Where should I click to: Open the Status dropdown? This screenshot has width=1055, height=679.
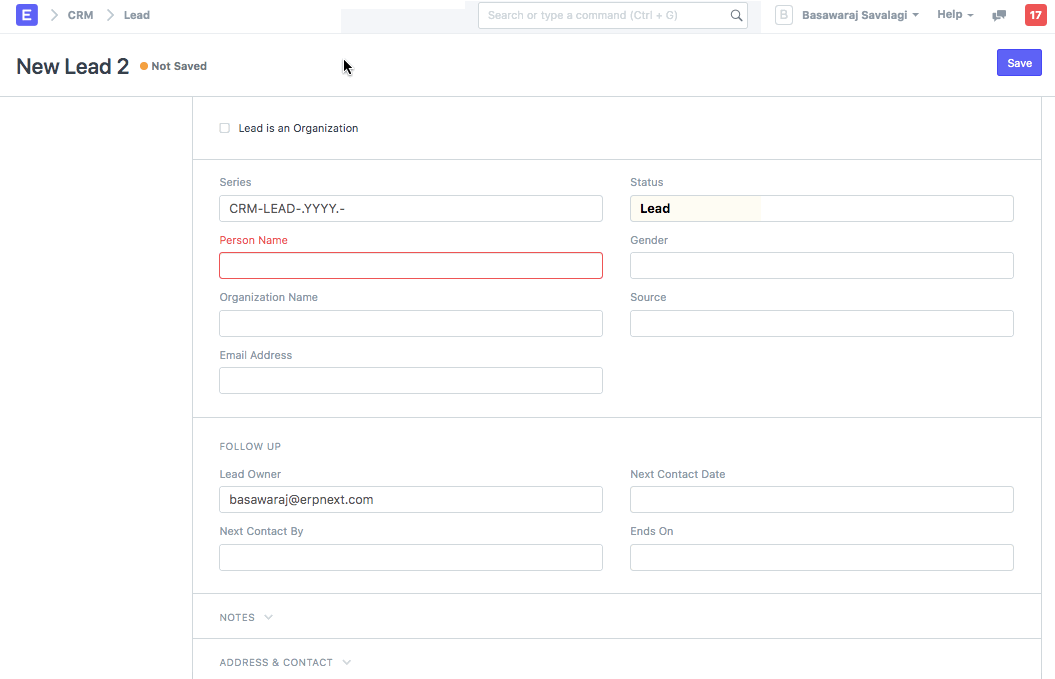pos(821,208)
